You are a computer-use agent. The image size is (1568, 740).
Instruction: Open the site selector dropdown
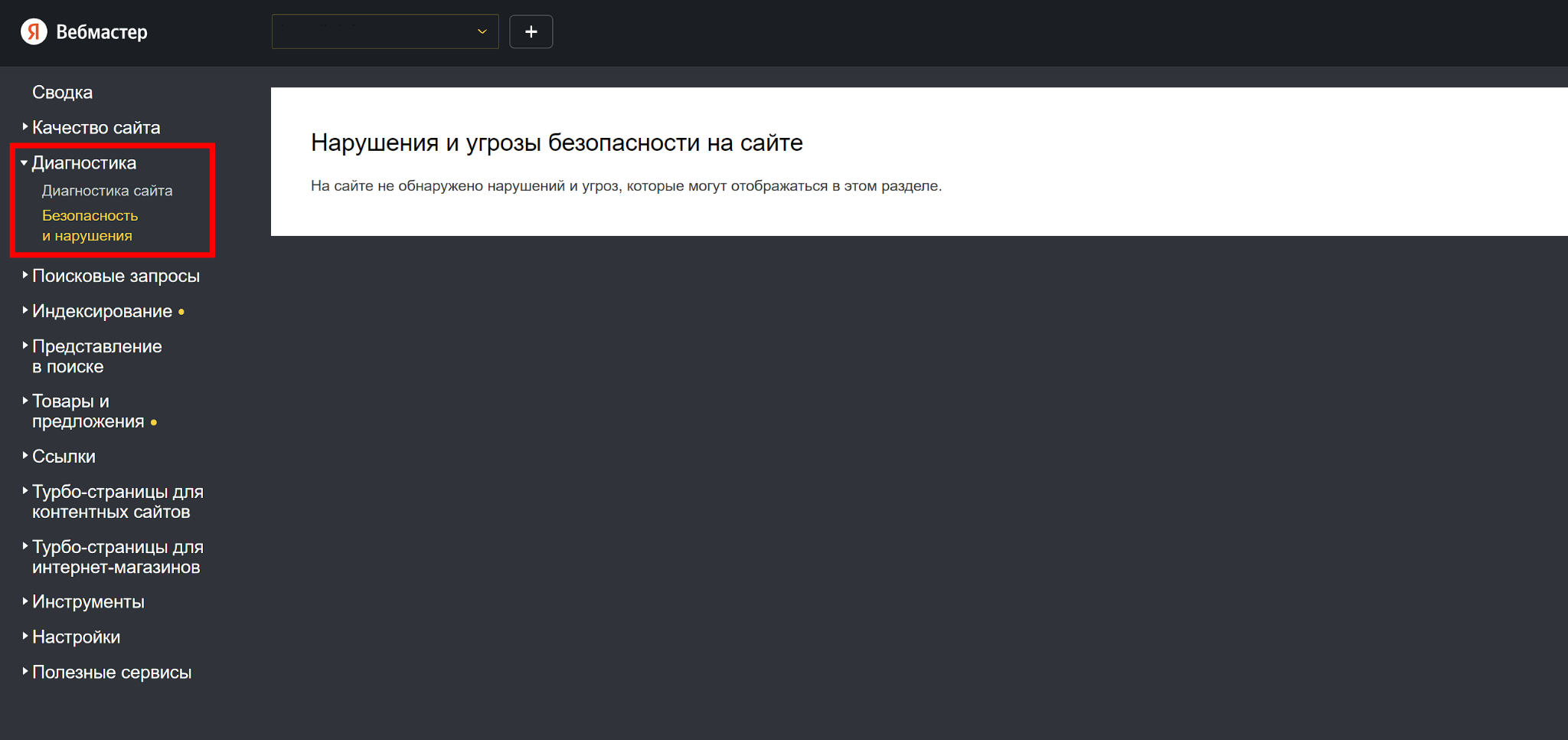(385, 31)
